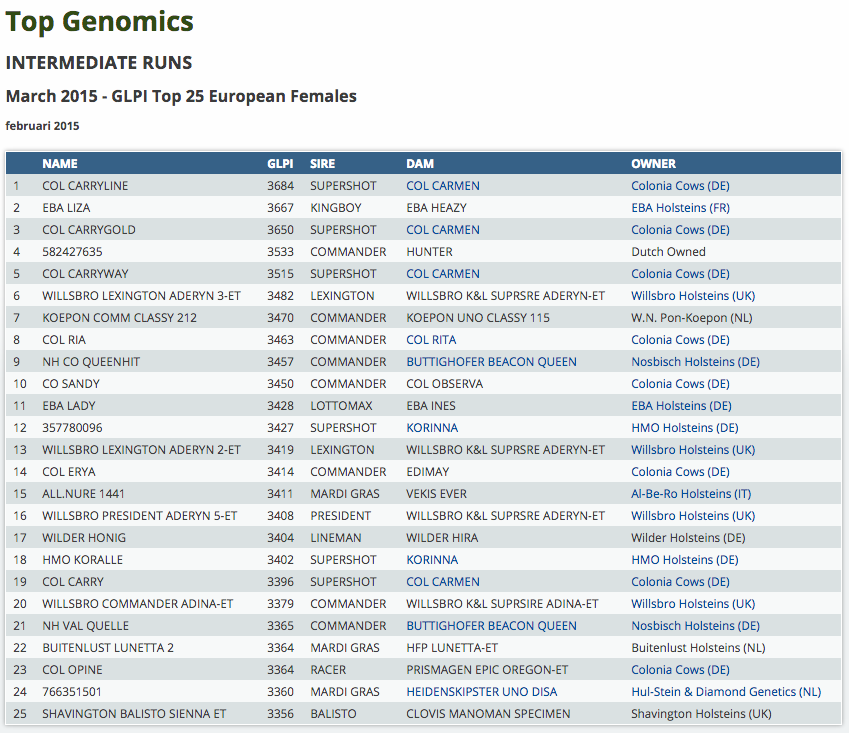Click BUTTIGHOFER BEACON QUEEN in NH VAL QUELLE row
Image resolution: width=849 pixels, height=733 pixels.
pyautogui.click(x=491, y=626)
